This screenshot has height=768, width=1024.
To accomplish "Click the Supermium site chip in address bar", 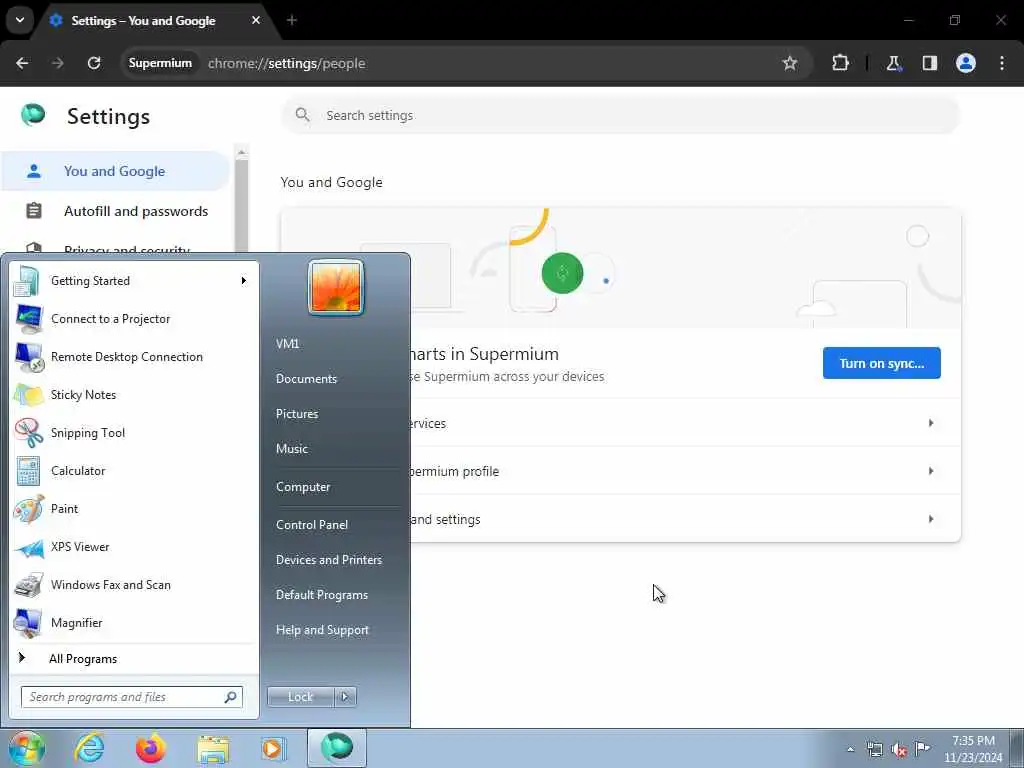I will tap(160, 63).
